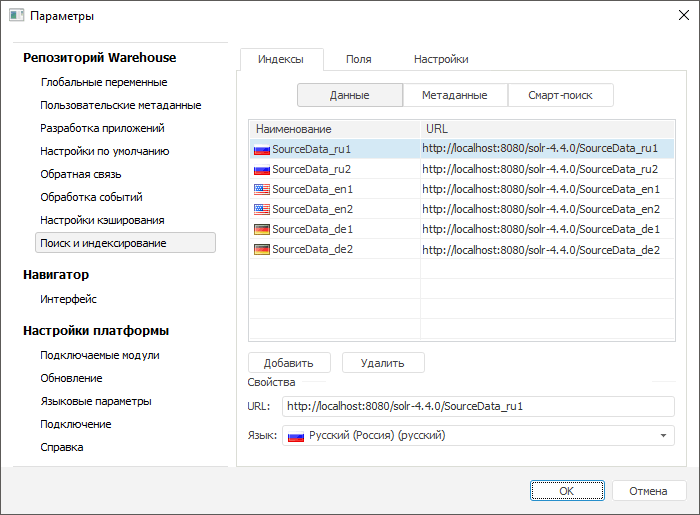700x515 pixels.
Task: Switch to the Метаданные toggle button
Action: 453,95
